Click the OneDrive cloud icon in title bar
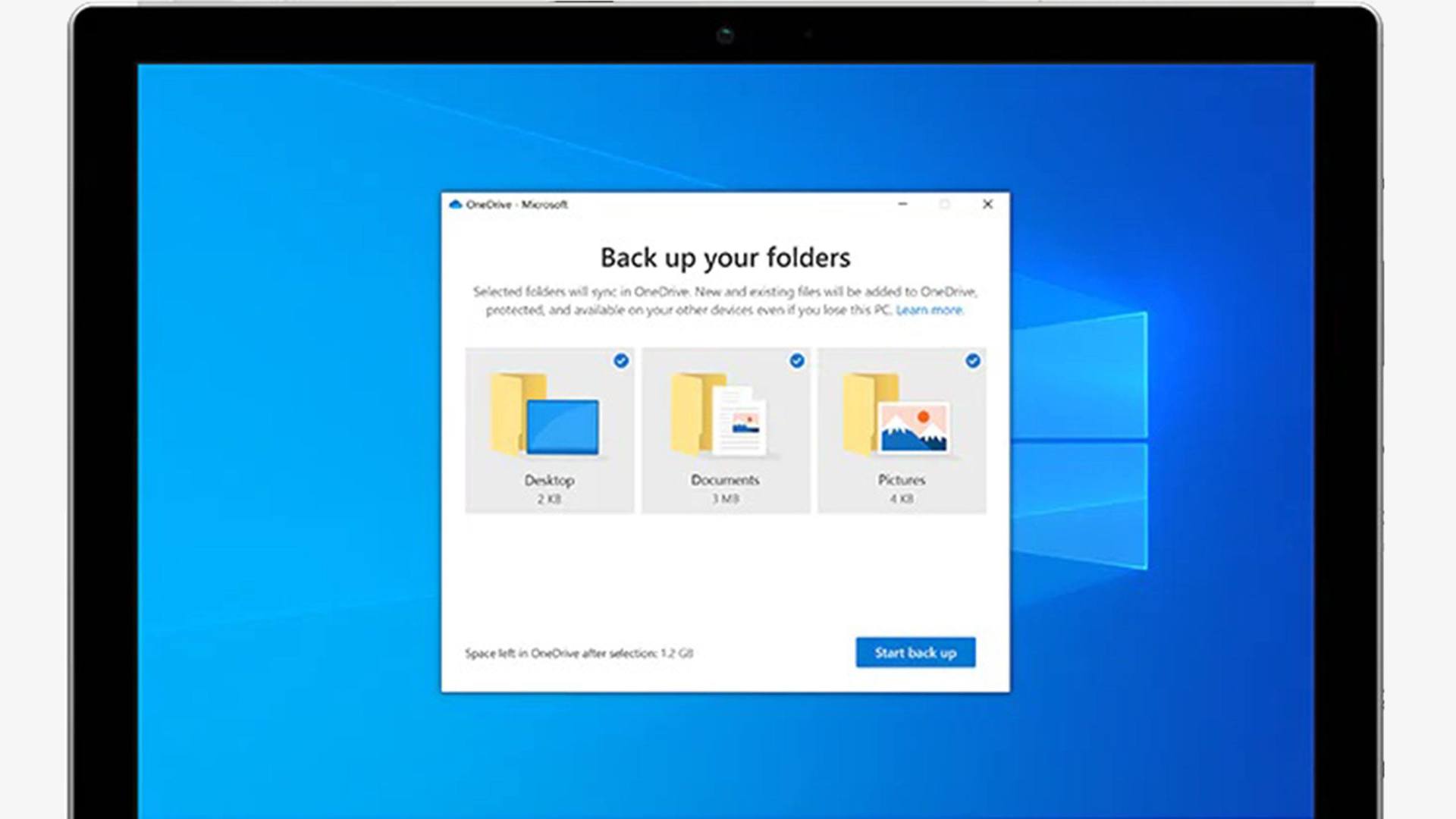 (456, 205)
